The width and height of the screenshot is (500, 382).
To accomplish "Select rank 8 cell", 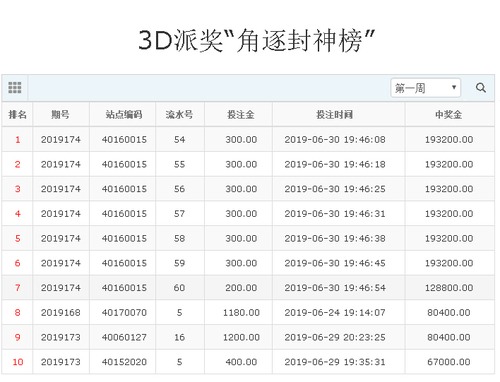I will tap(17, 312).
